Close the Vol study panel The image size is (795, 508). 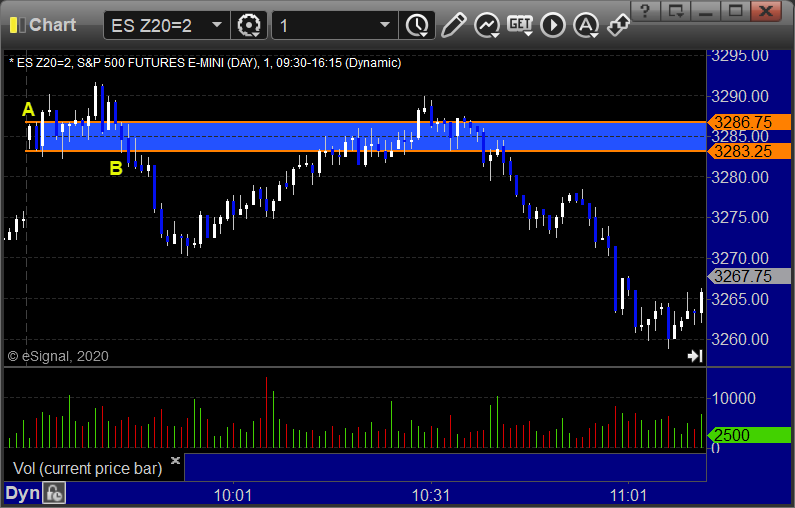pos(175,460)
